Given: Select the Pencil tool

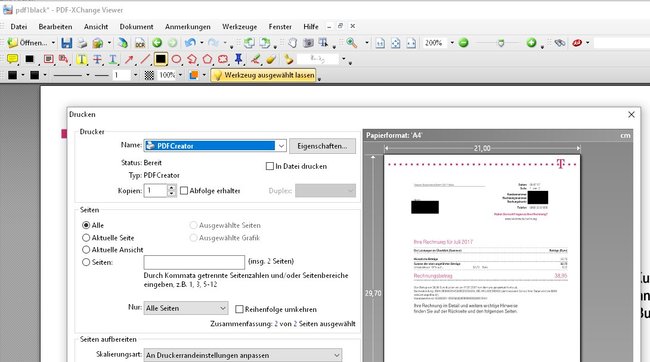Looking at the screenshot, I should 255,59.
